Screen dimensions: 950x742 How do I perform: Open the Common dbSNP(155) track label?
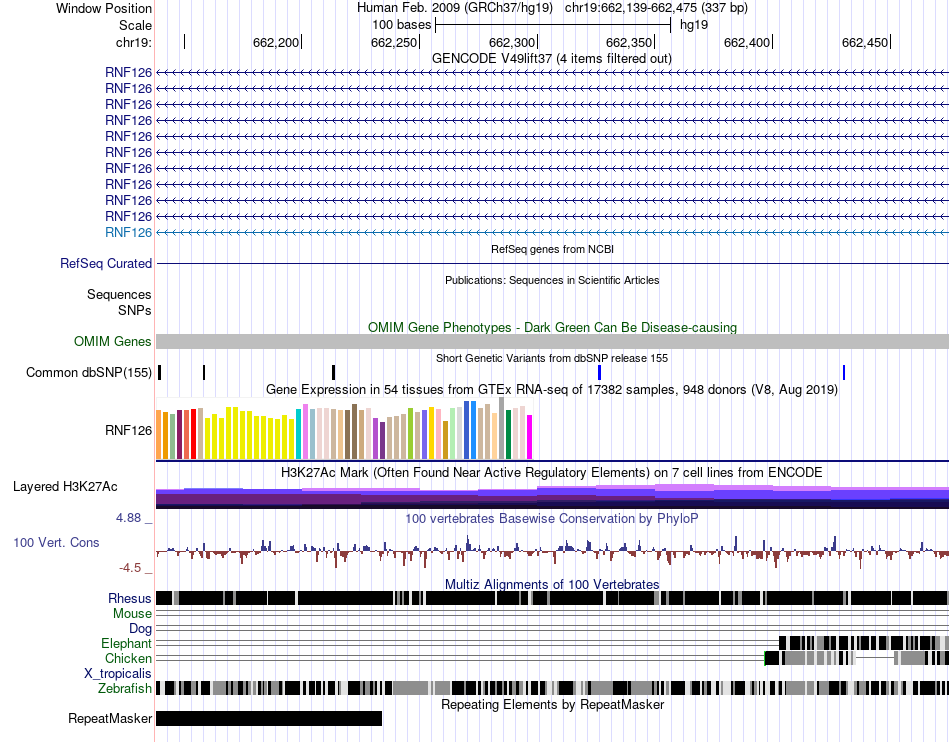89,373
